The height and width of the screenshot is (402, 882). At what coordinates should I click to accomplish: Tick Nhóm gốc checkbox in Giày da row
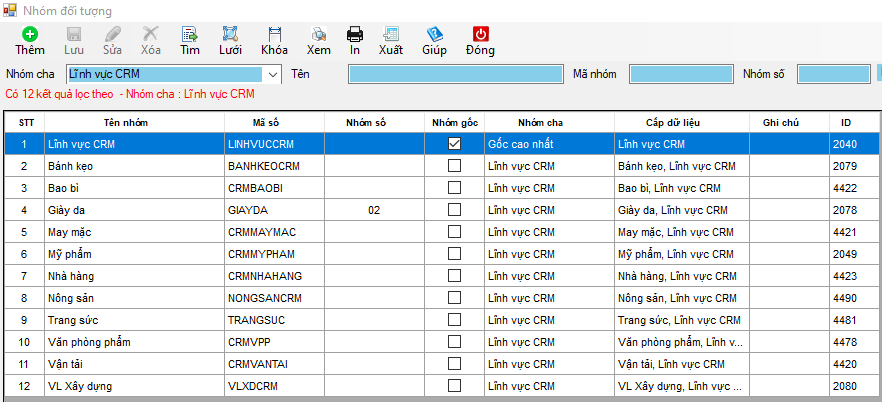pos(455,210)
